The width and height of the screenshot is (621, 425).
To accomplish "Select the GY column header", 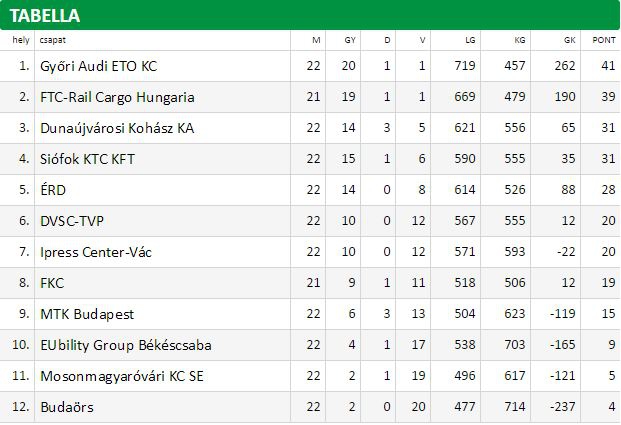I will pyautogui.click(x=350, y=40).
